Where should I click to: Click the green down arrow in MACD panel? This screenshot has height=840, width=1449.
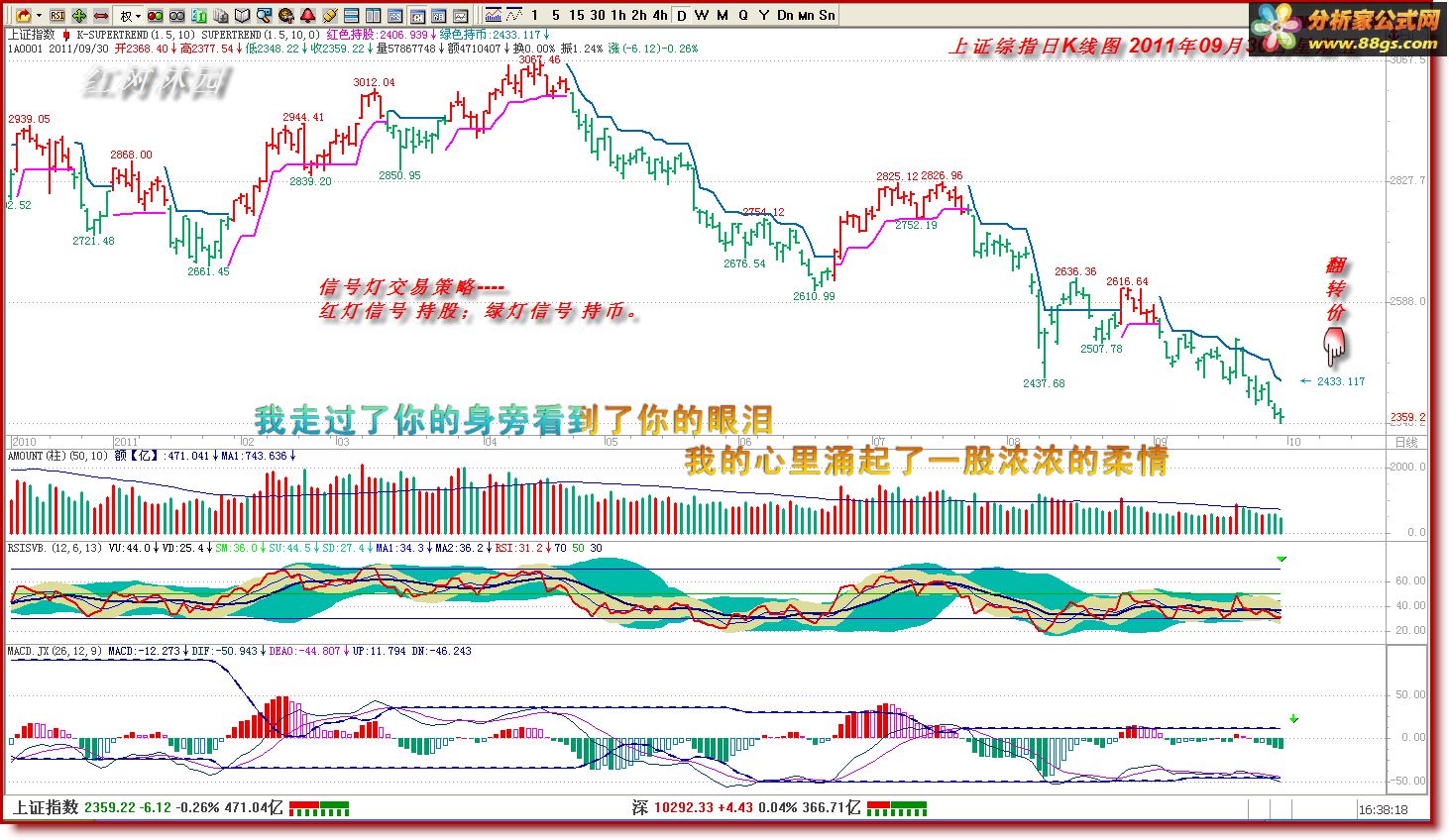(x=1293, y=718)
